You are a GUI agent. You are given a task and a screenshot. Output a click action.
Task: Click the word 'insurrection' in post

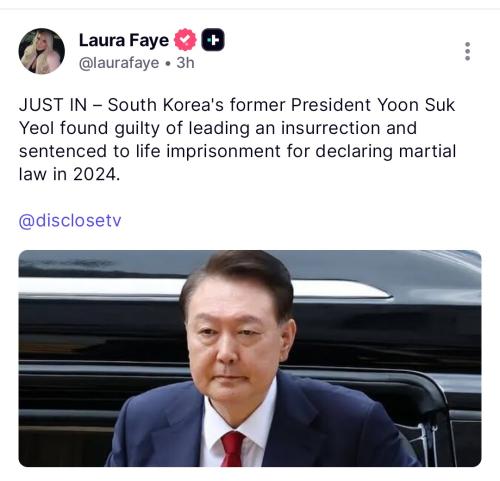[x=331, y=128]
